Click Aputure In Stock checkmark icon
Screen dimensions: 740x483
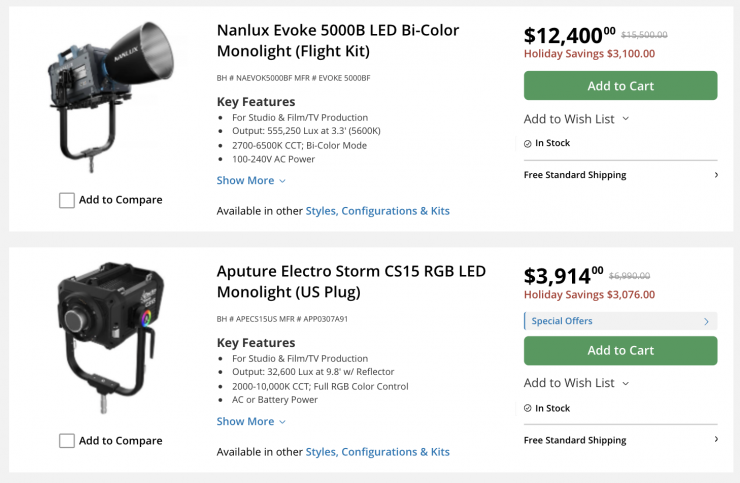(x=528, y=408)
